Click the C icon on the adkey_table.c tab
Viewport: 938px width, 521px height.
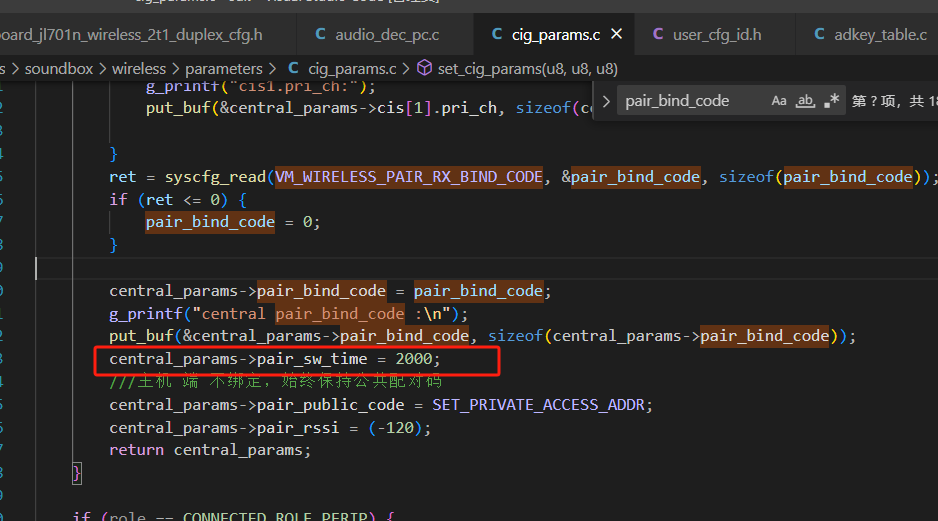[x=820, y=34]
